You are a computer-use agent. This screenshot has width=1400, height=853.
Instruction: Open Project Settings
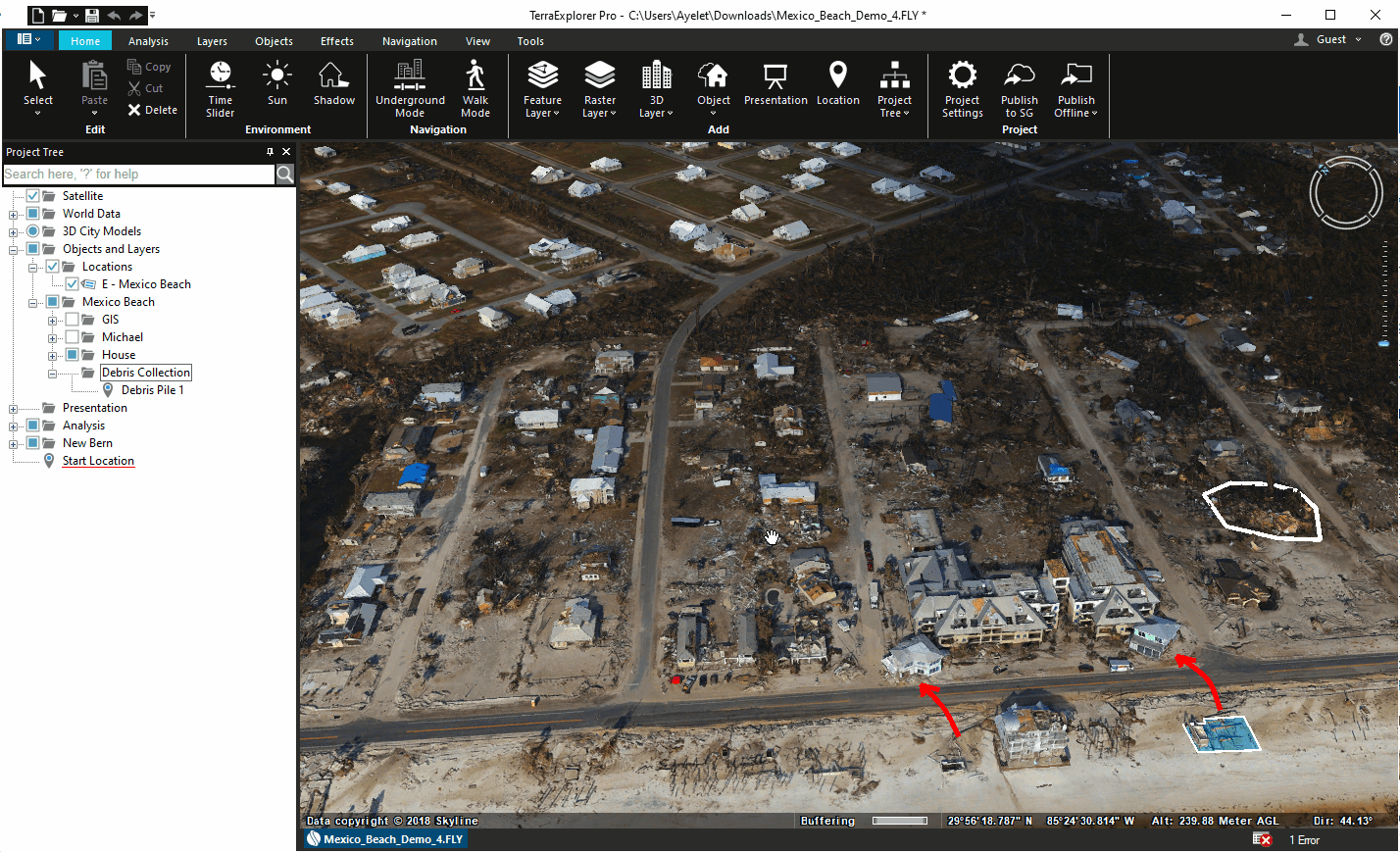point(962,88)
